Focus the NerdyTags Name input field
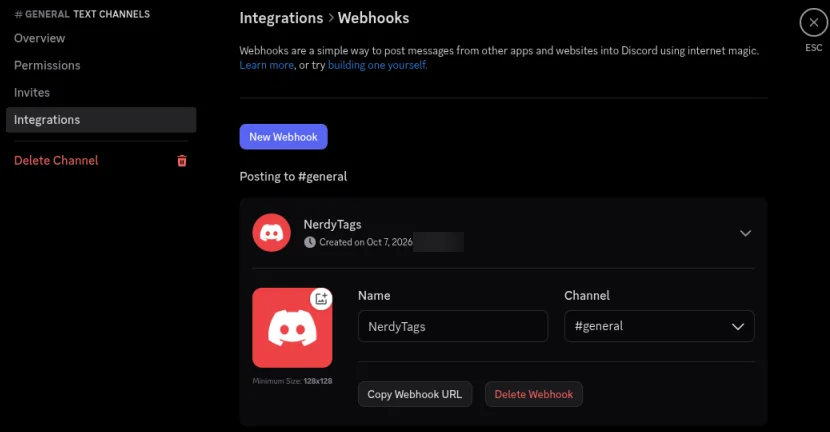The image size is (830, 432). tap(453, 326)
